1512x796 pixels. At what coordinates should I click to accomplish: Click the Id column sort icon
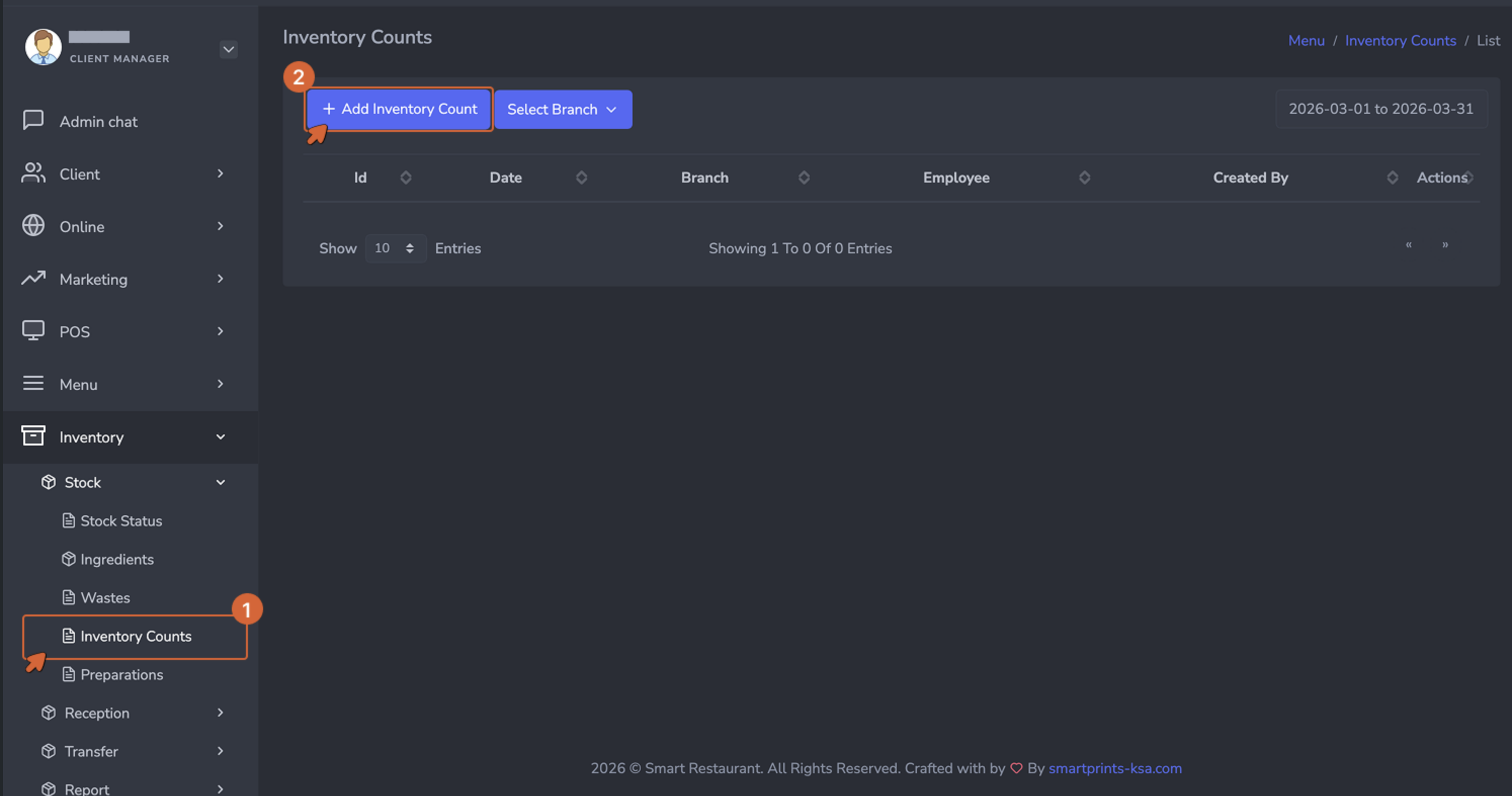pyautogui.click(x=406, y=178)
